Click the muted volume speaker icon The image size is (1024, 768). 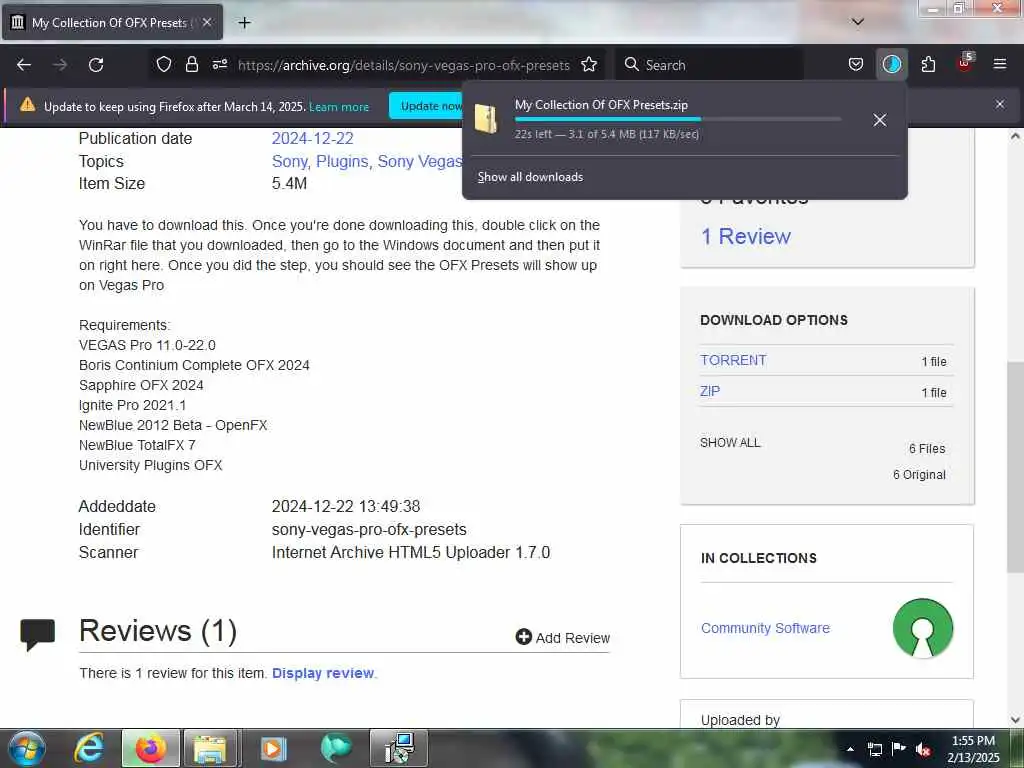923,749
